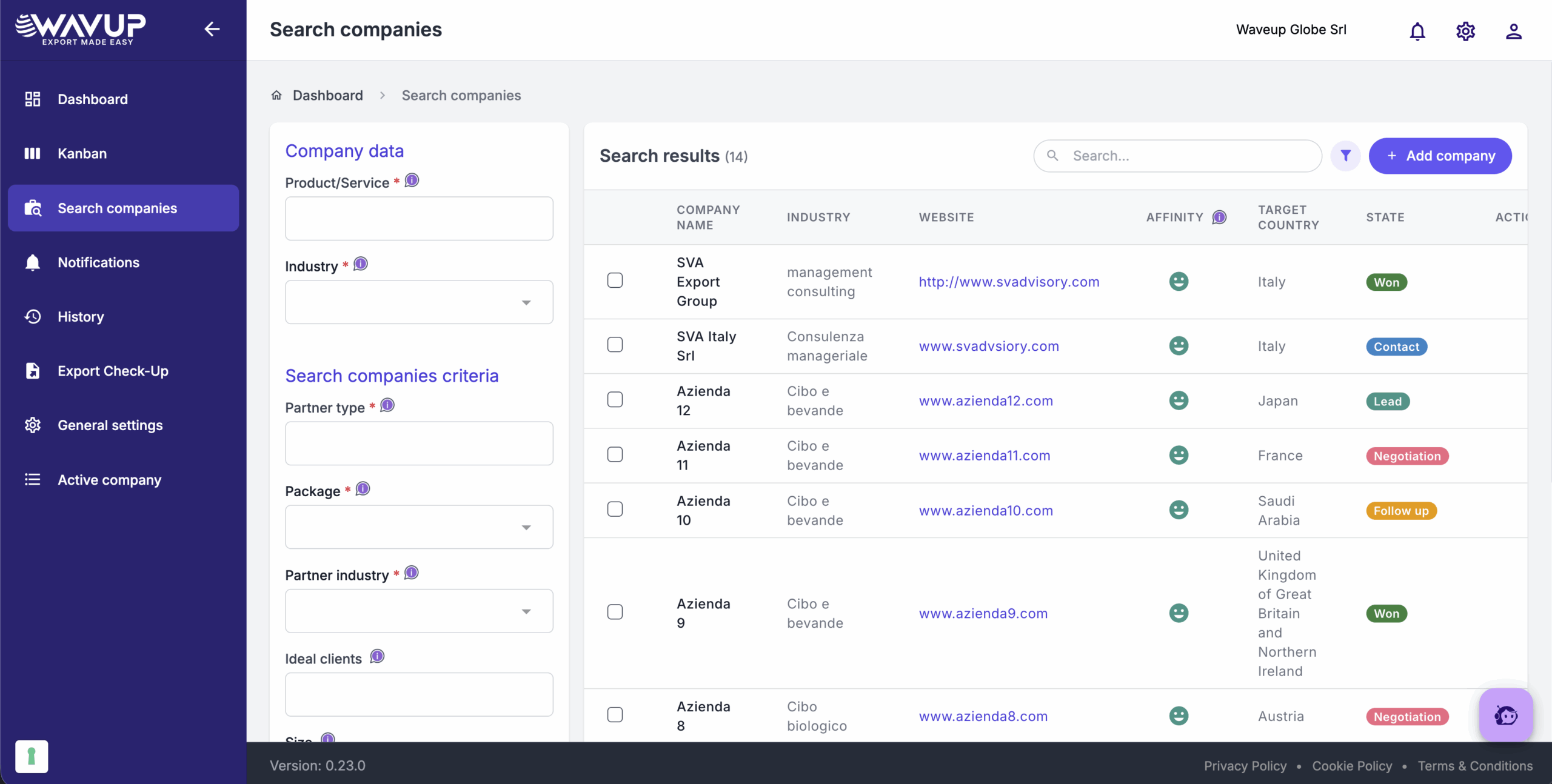Viewport: 1552px width, 784px height.
Task: Open notifications bell in top bar
Action: [x=1417, y=30]
